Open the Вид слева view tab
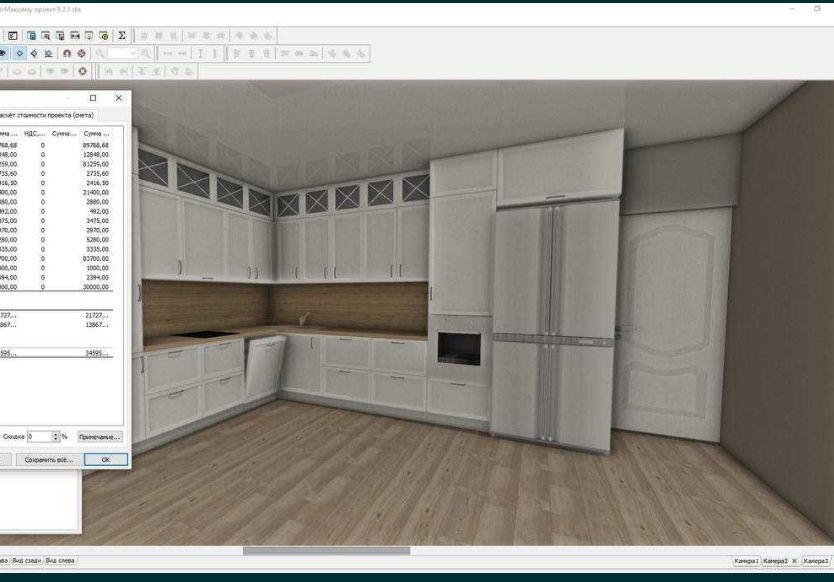This screenshot has width=834, height=582. point(60,560)
